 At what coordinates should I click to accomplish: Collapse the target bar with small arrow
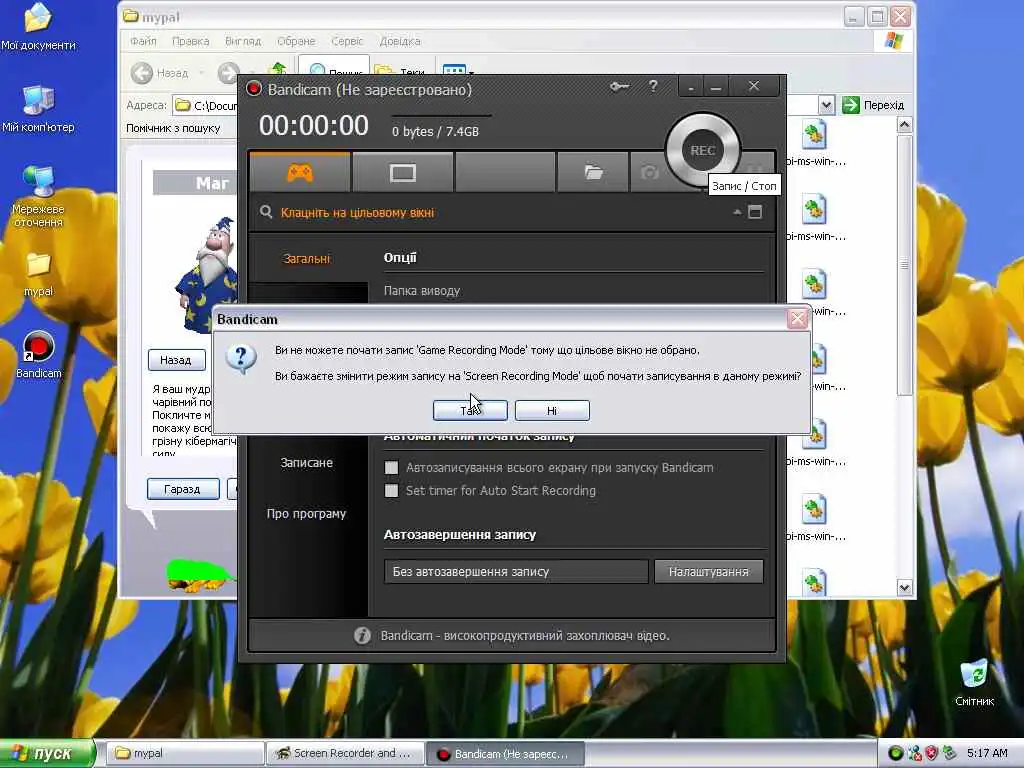(x=737, y=212)
